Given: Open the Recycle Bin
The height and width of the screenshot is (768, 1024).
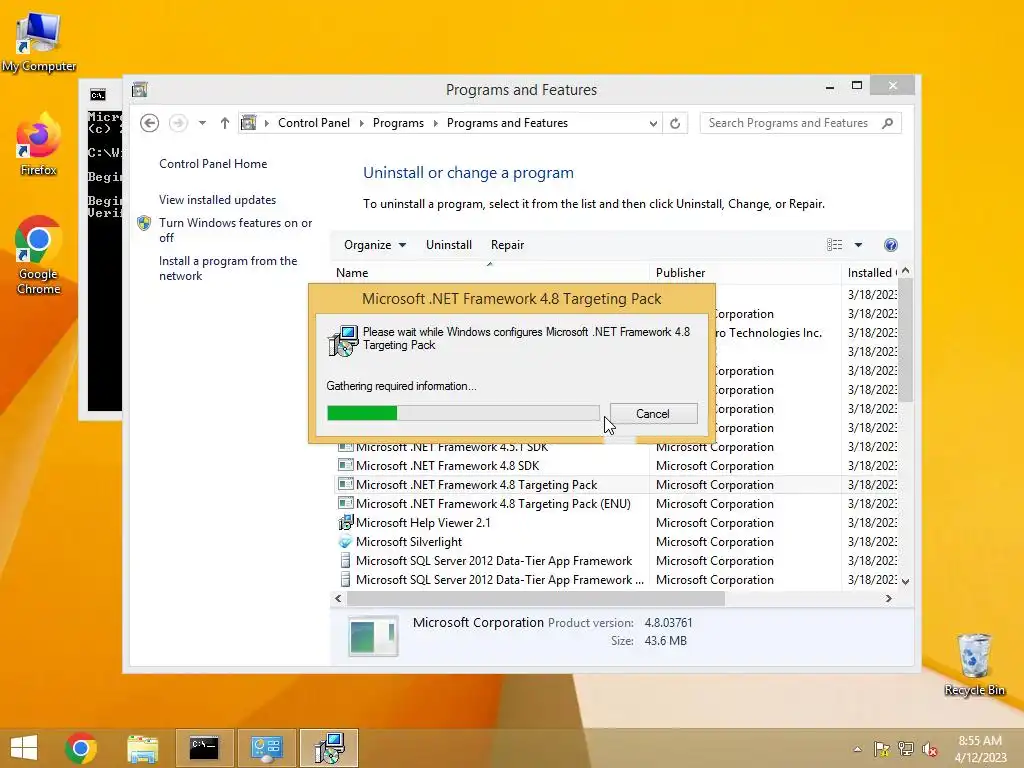Looking at the screenshot, I should click(x=974, y=664).
